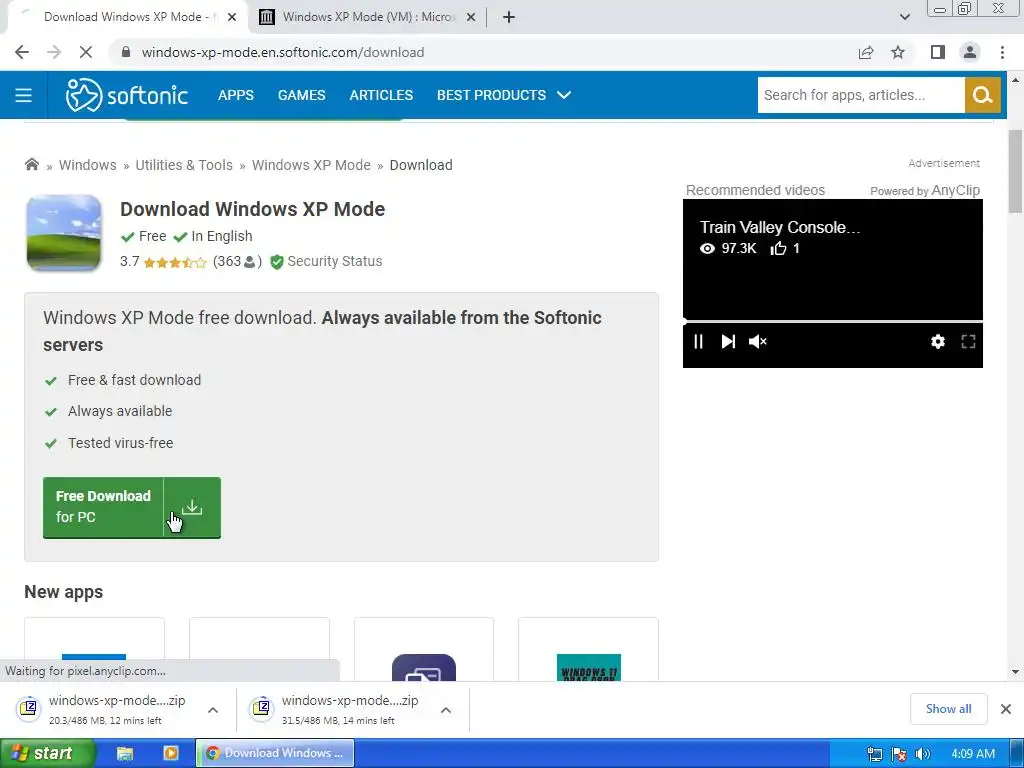Expand options for second zip download
The width and height of the screenshot is (1024, 768).
coord(446,710)
